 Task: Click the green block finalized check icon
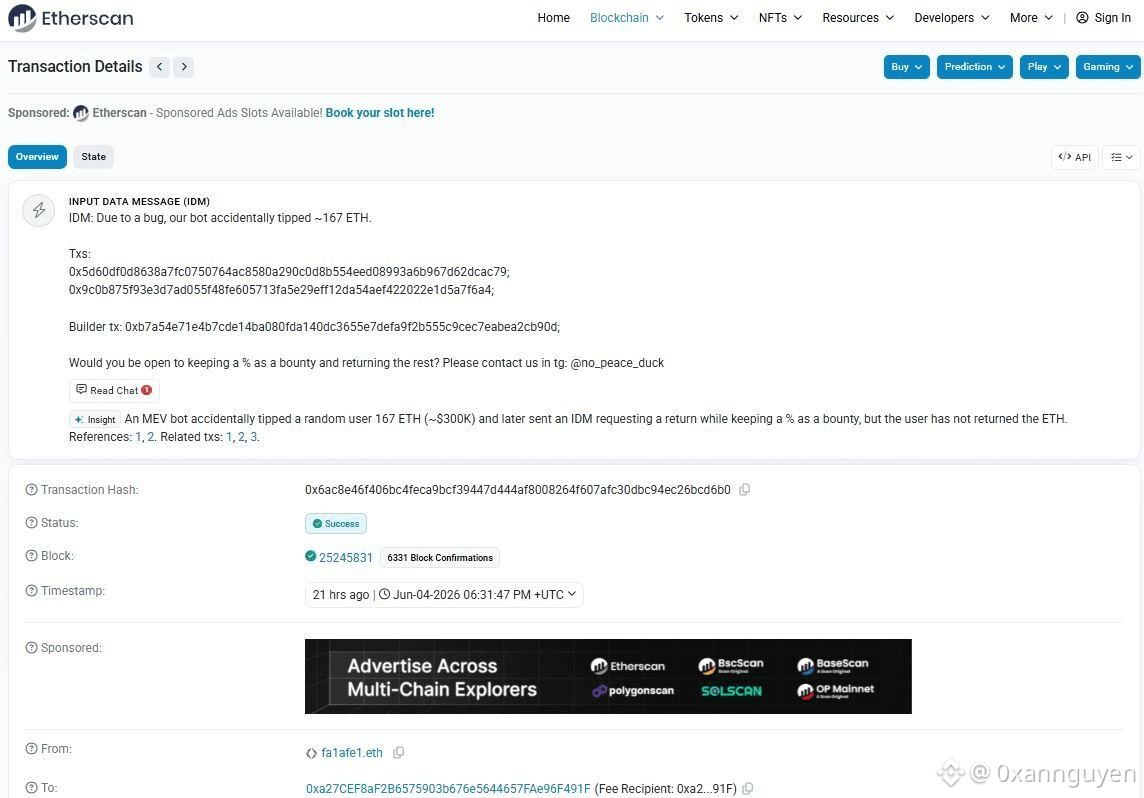pyautogui.click(x=310, y=557)
